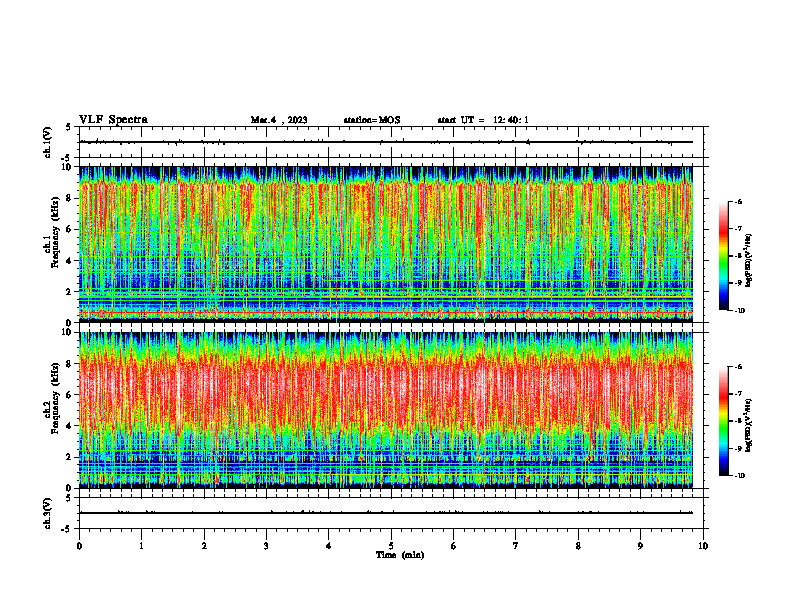792x612 pixels.
Task: Click the log(PSD) label beside ch.1 color bar
Action: coord(749,261)
